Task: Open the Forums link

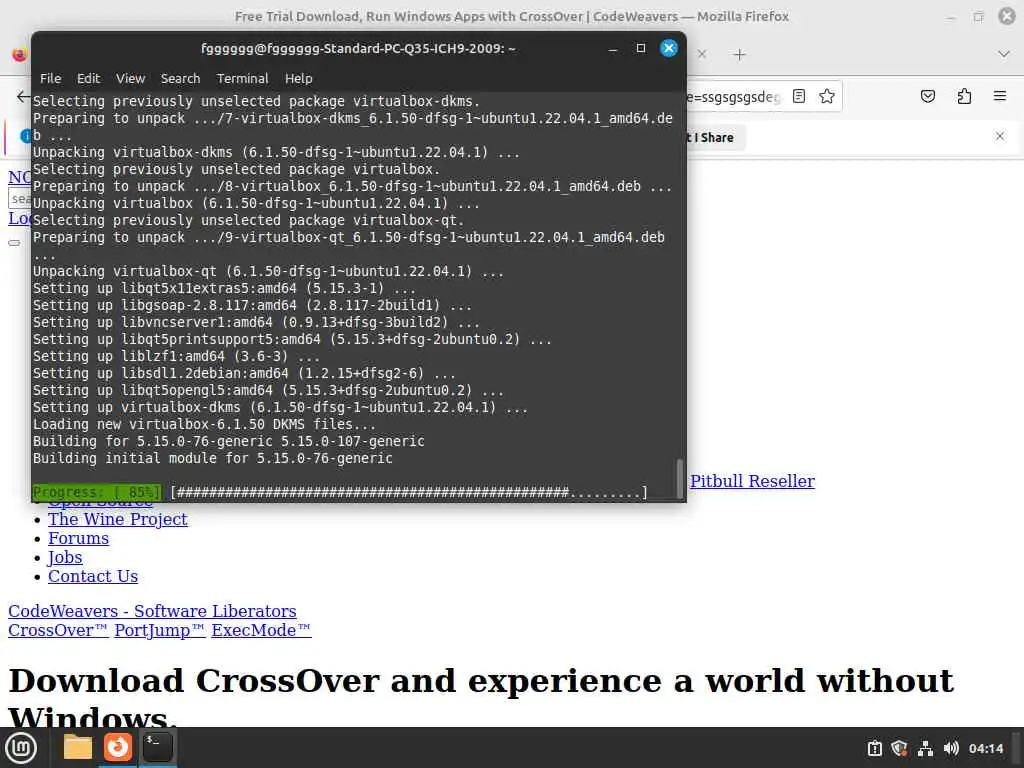Action: 78,538
